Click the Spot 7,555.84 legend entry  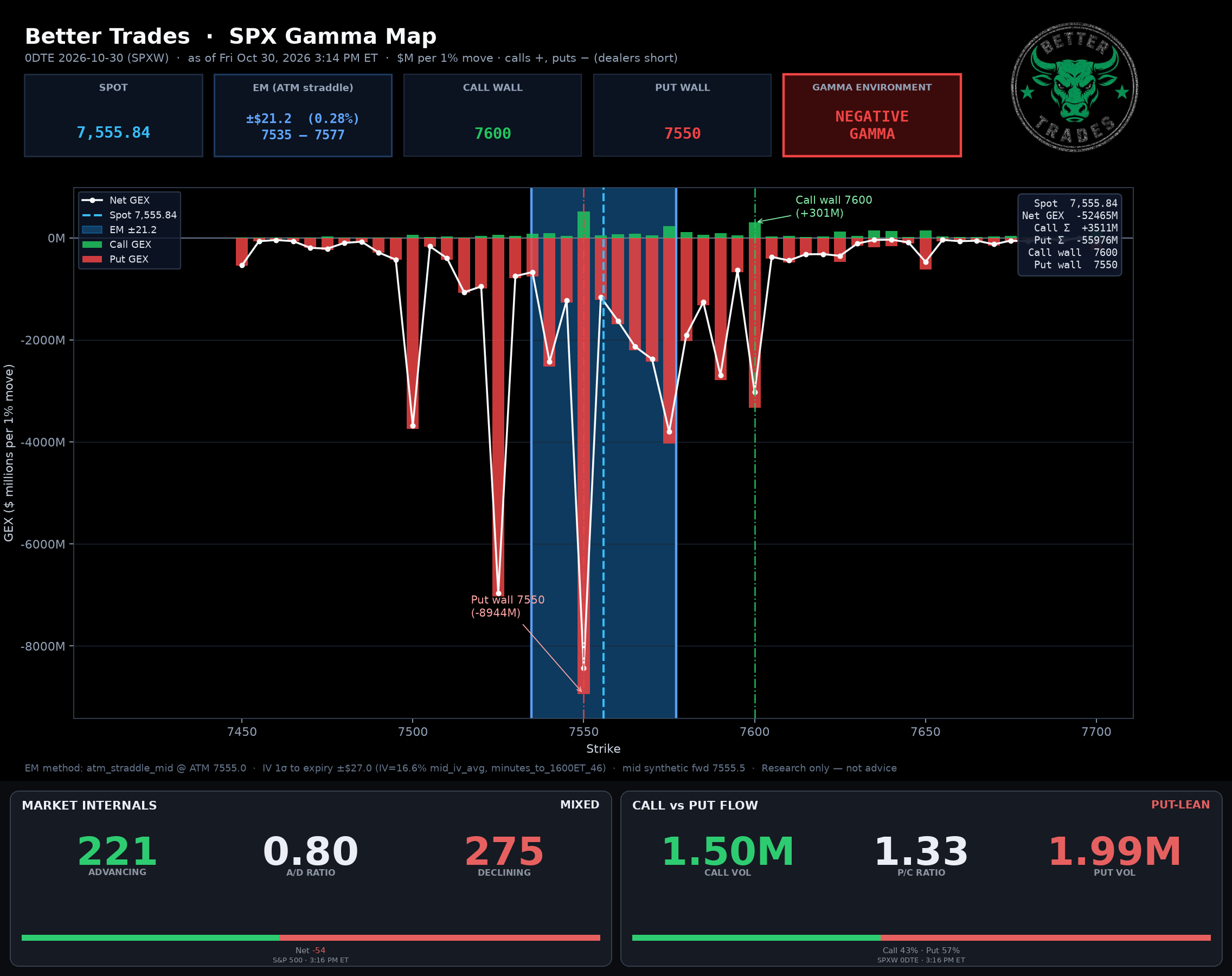(129, 215)
